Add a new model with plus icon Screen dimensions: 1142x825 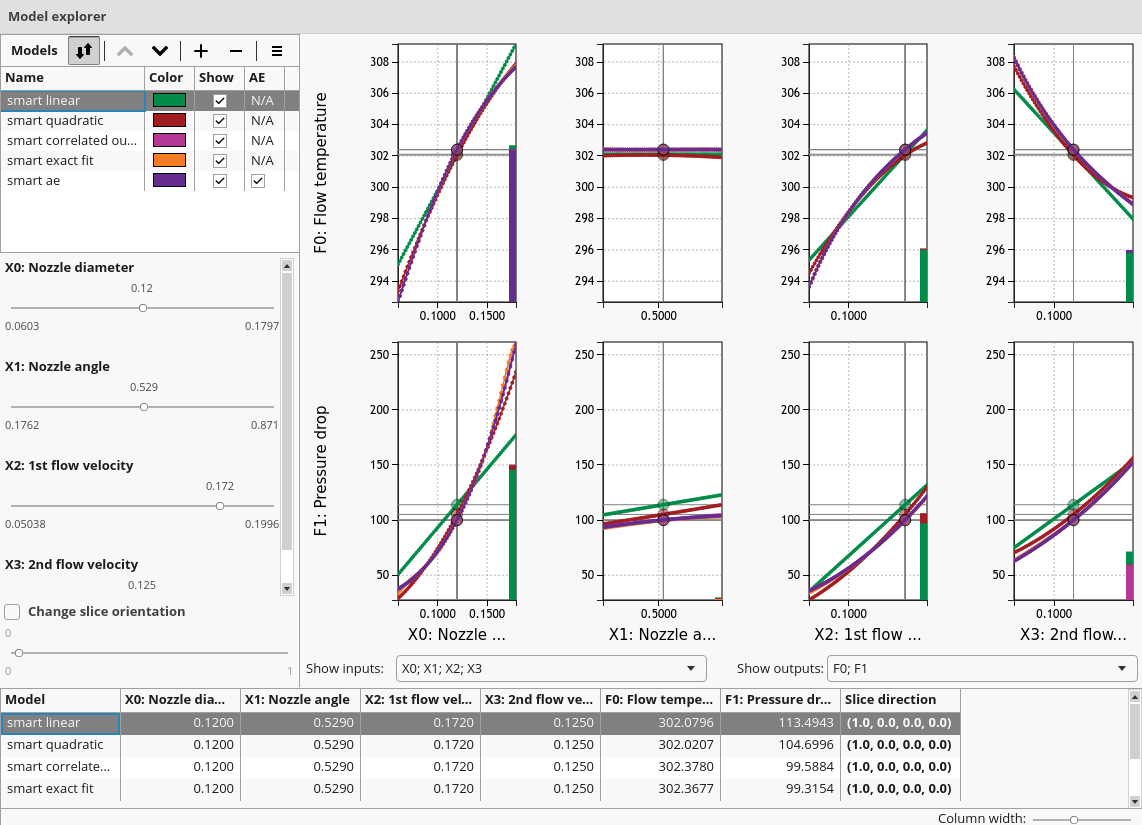[201, 51]
